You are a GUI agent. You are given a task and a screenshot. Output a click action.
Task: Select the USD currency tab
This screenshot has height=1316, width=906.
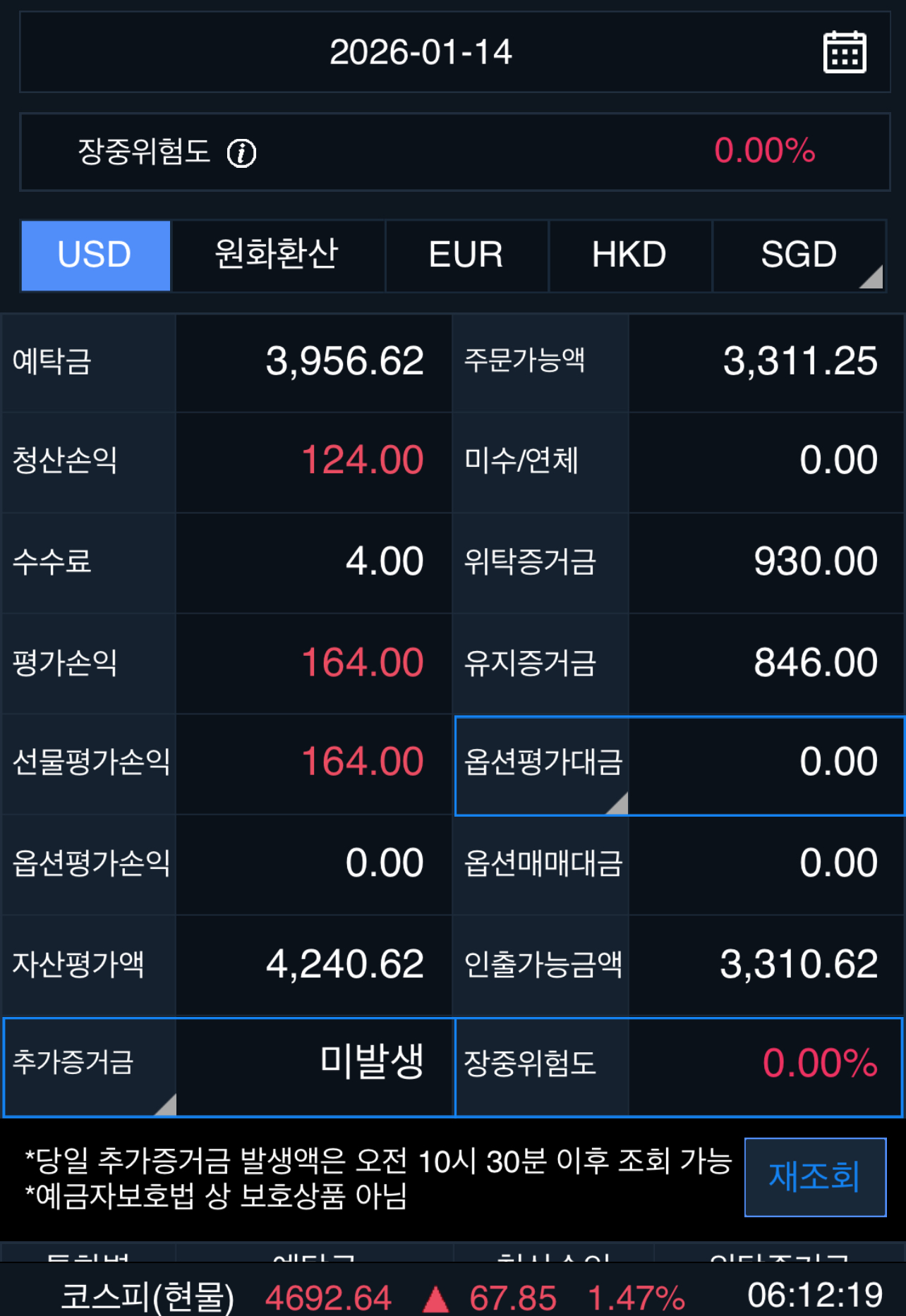(x=95, y=255)
